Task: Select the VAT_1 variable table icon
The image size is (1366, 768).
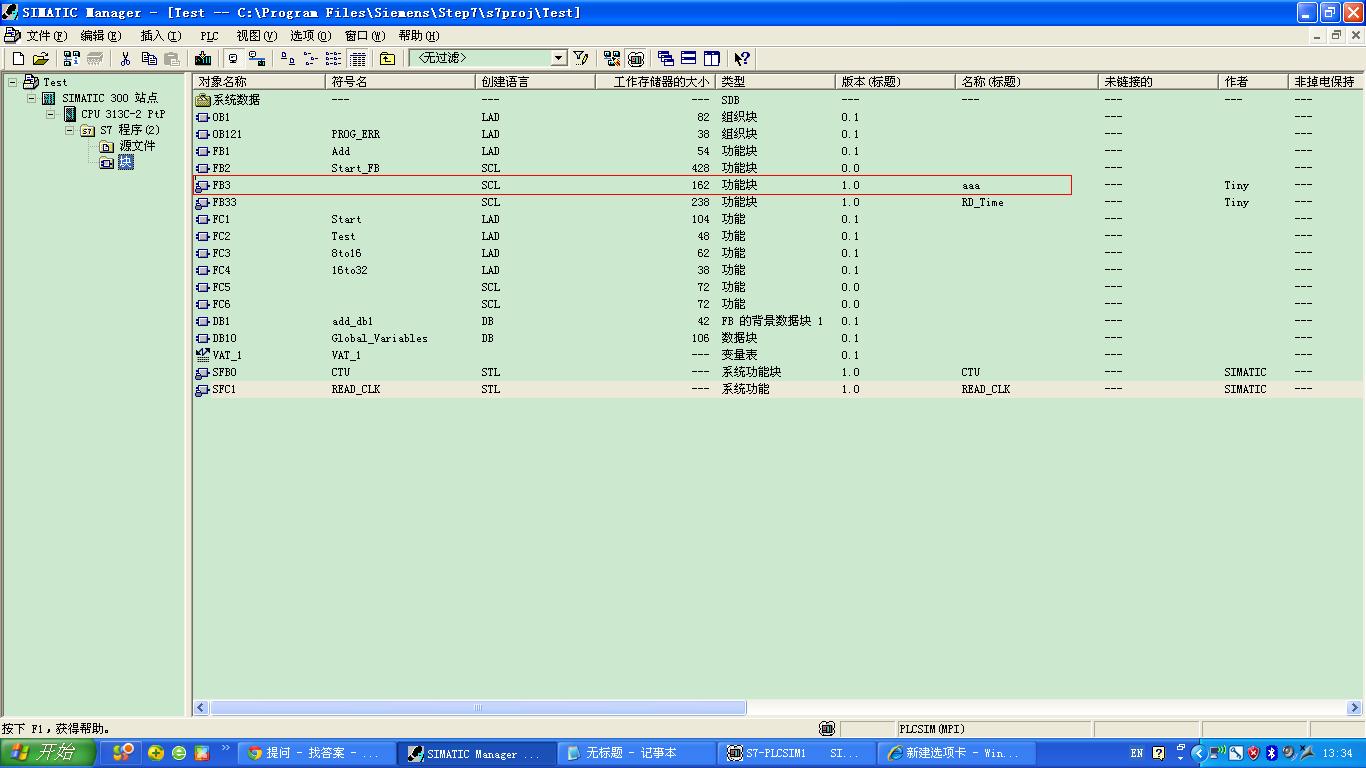Action: [203, 355]
